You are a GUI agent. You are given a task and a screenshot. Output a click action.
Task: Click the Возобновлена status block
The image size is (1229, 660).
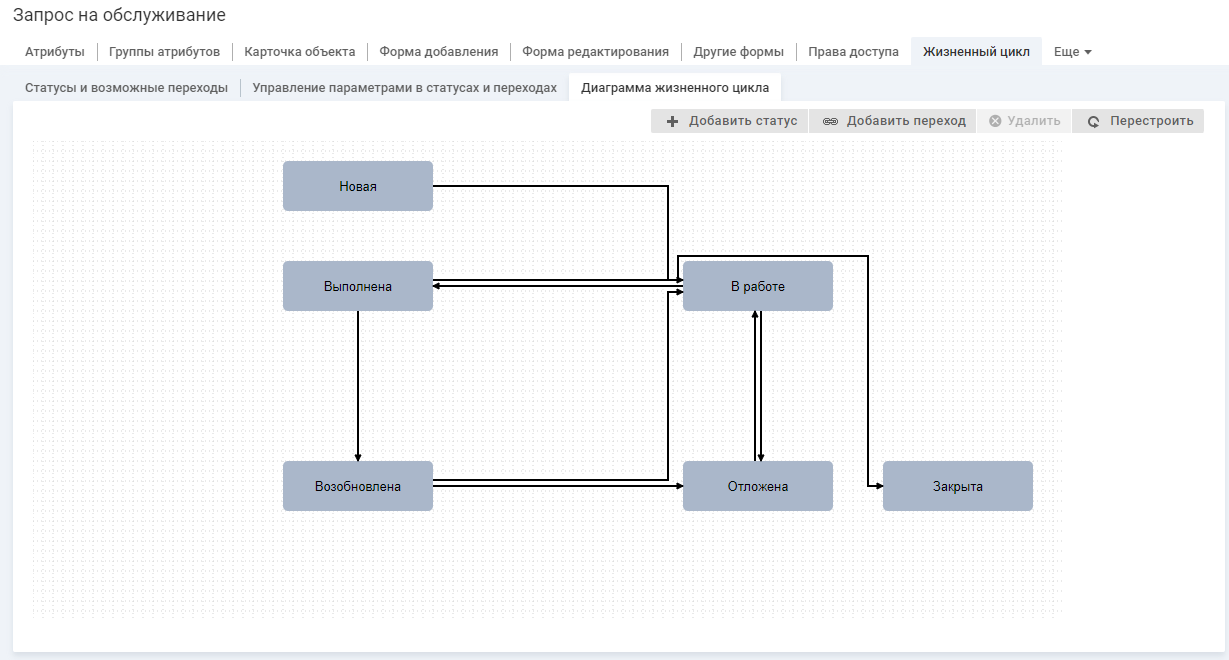pos(358,486)
